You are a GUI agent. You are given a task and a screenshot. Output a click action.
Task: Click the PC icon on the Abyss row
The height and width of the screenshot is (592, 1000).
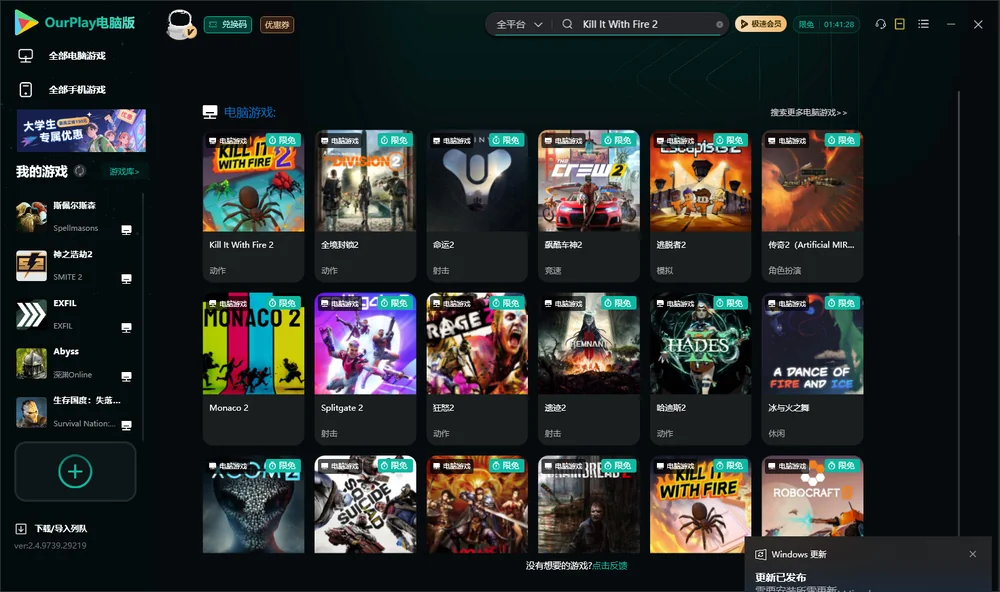[x=126, y=376]
